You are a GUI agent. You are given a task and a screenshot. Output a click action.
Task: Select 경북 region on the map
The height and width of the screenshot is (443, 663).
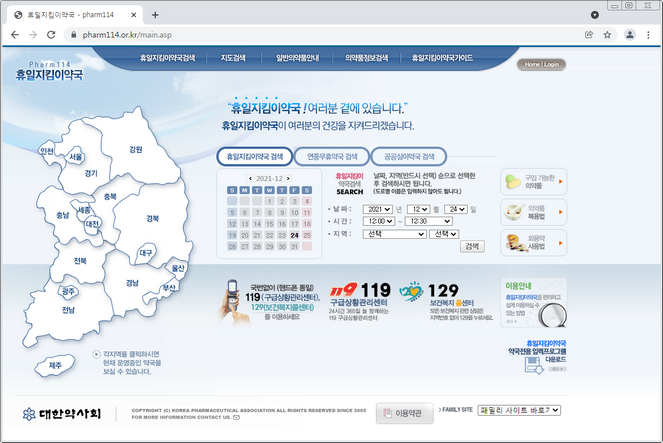coord(153,219)
